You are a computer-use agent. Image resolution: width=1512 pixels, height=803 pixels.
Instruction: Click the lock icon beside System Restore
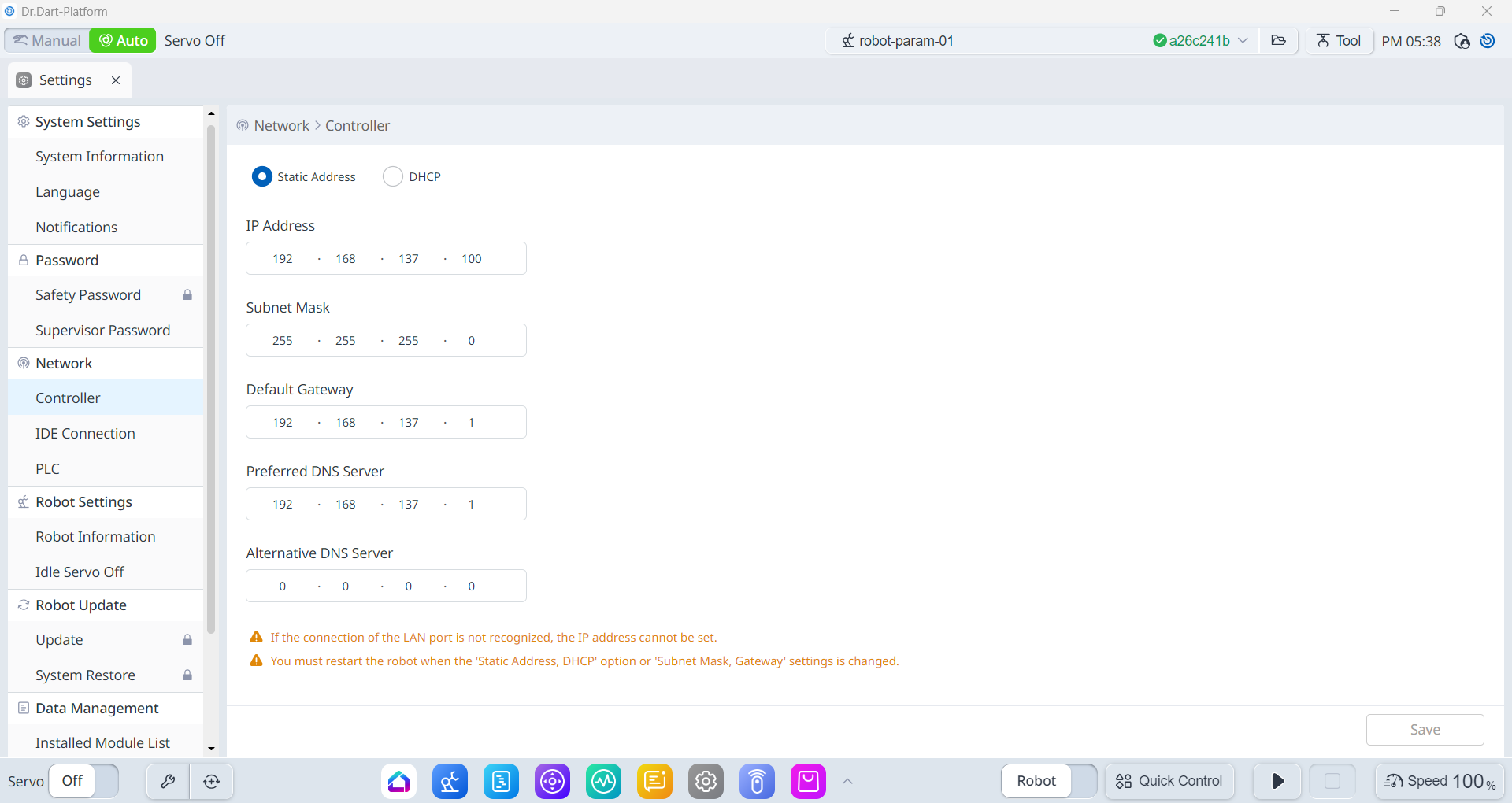(187, 675)
